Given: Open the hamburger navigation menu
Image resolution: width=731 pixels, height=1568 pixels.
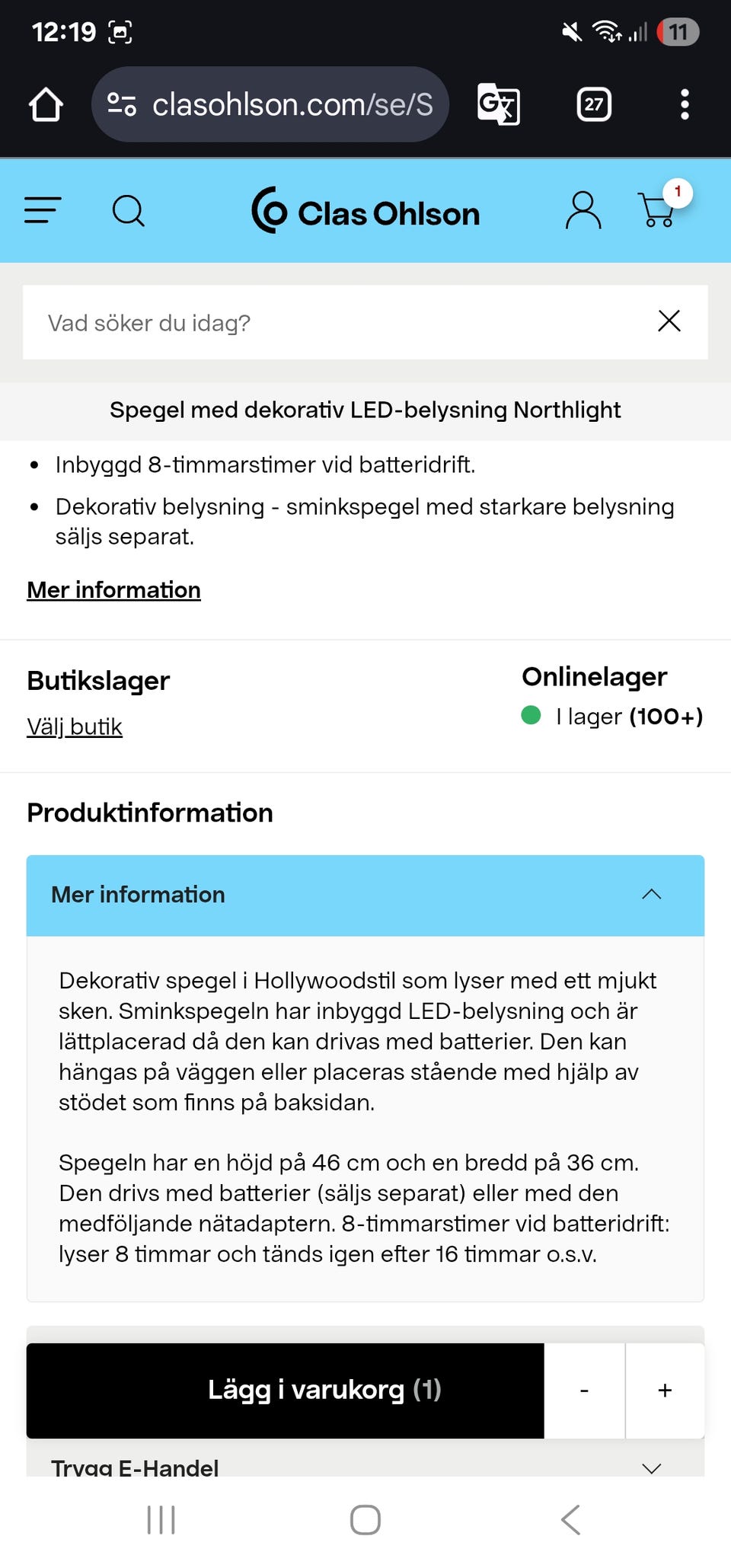Looking at the screenshot, I should [42, 211].
